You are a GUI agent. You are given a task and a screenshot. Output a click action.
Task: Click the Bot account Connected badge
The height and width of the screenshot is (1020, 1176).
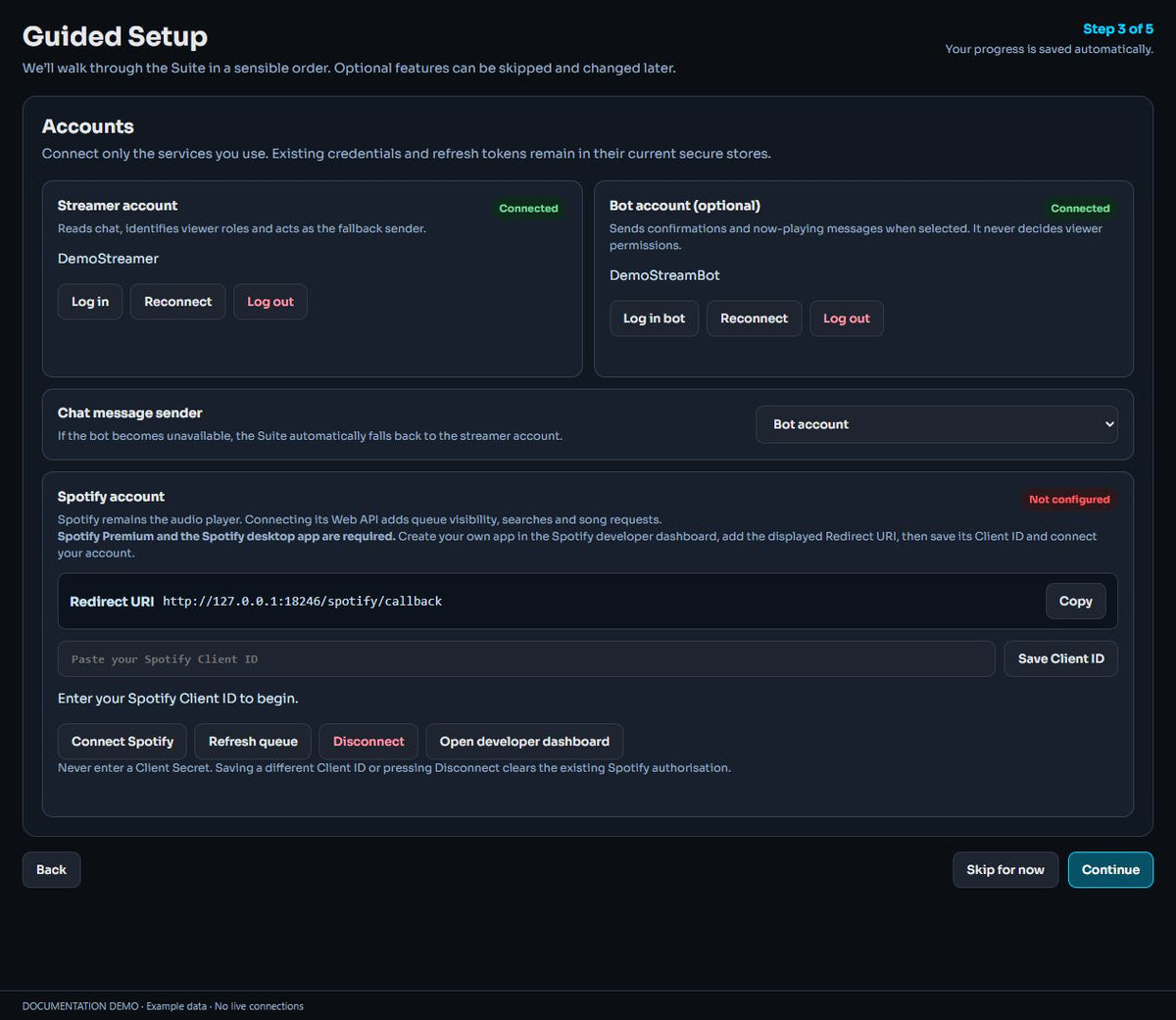[1080, 209]
